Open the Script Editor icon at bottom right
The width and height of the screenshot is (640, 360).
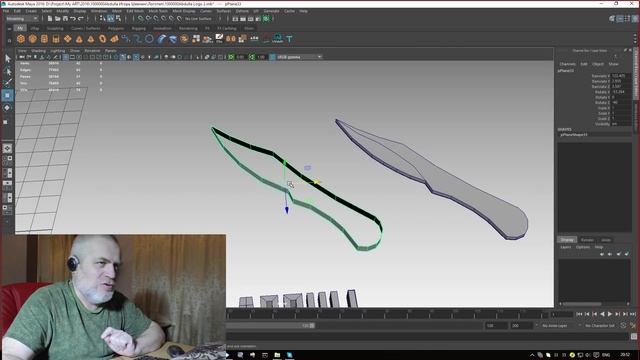pyautogui.click(x=633, y=336)
